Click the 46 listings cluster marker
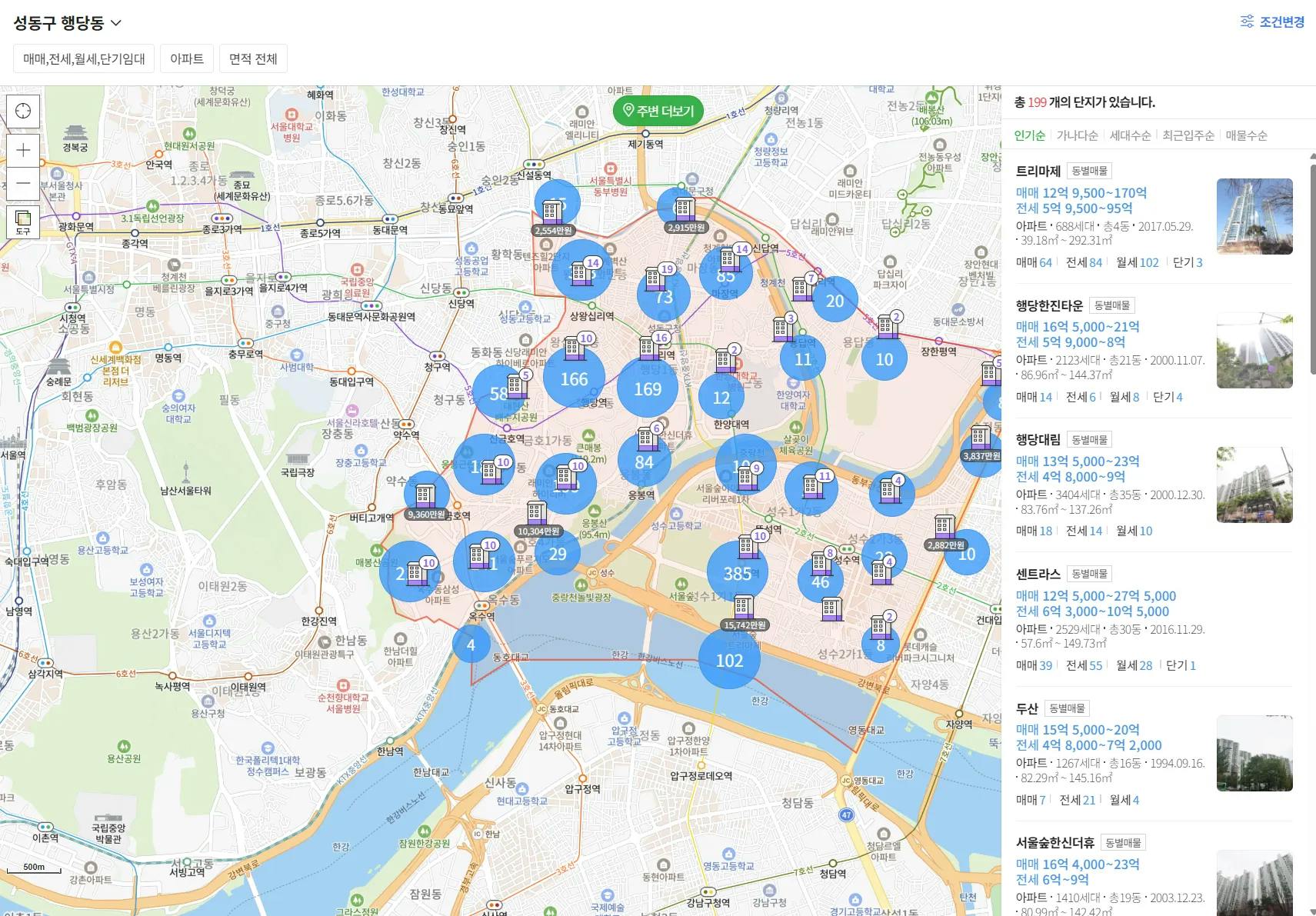This screenshot has height=916, width=1316. click(x=821, y=581)
